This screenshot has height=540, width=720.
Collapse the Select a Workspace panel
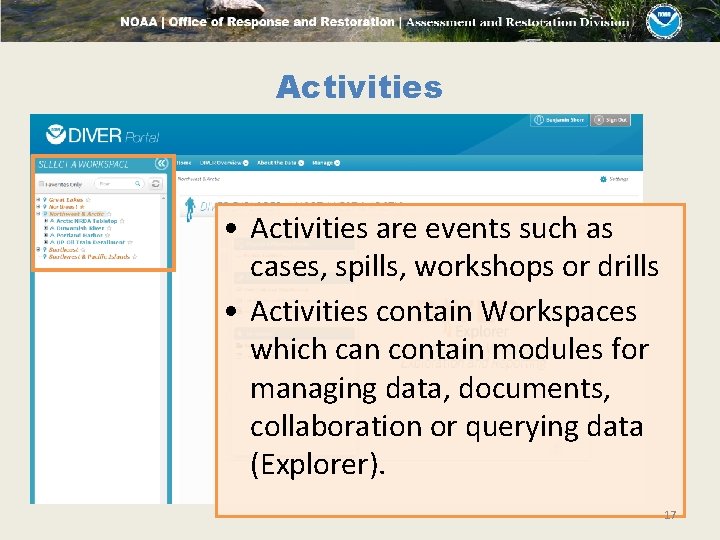click(x=161, y=163)
